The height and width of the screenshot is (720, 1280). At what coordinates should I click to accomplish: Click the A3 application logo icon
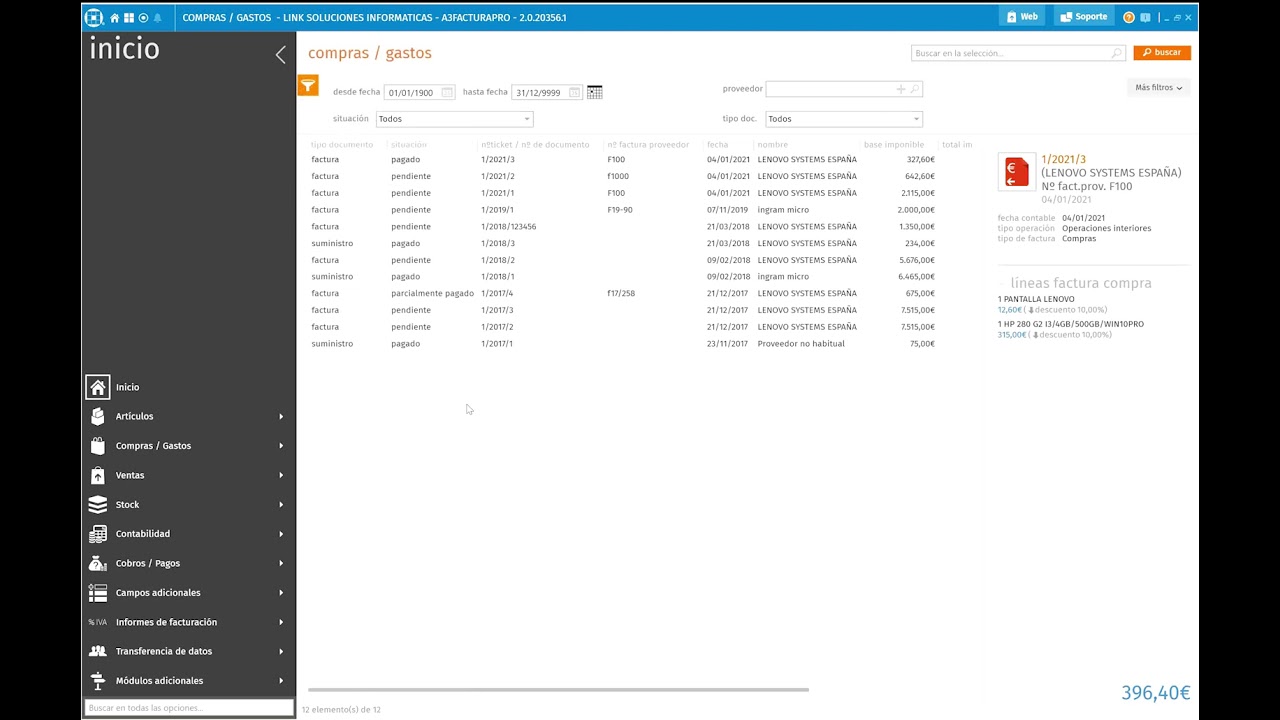coord(94,17)
